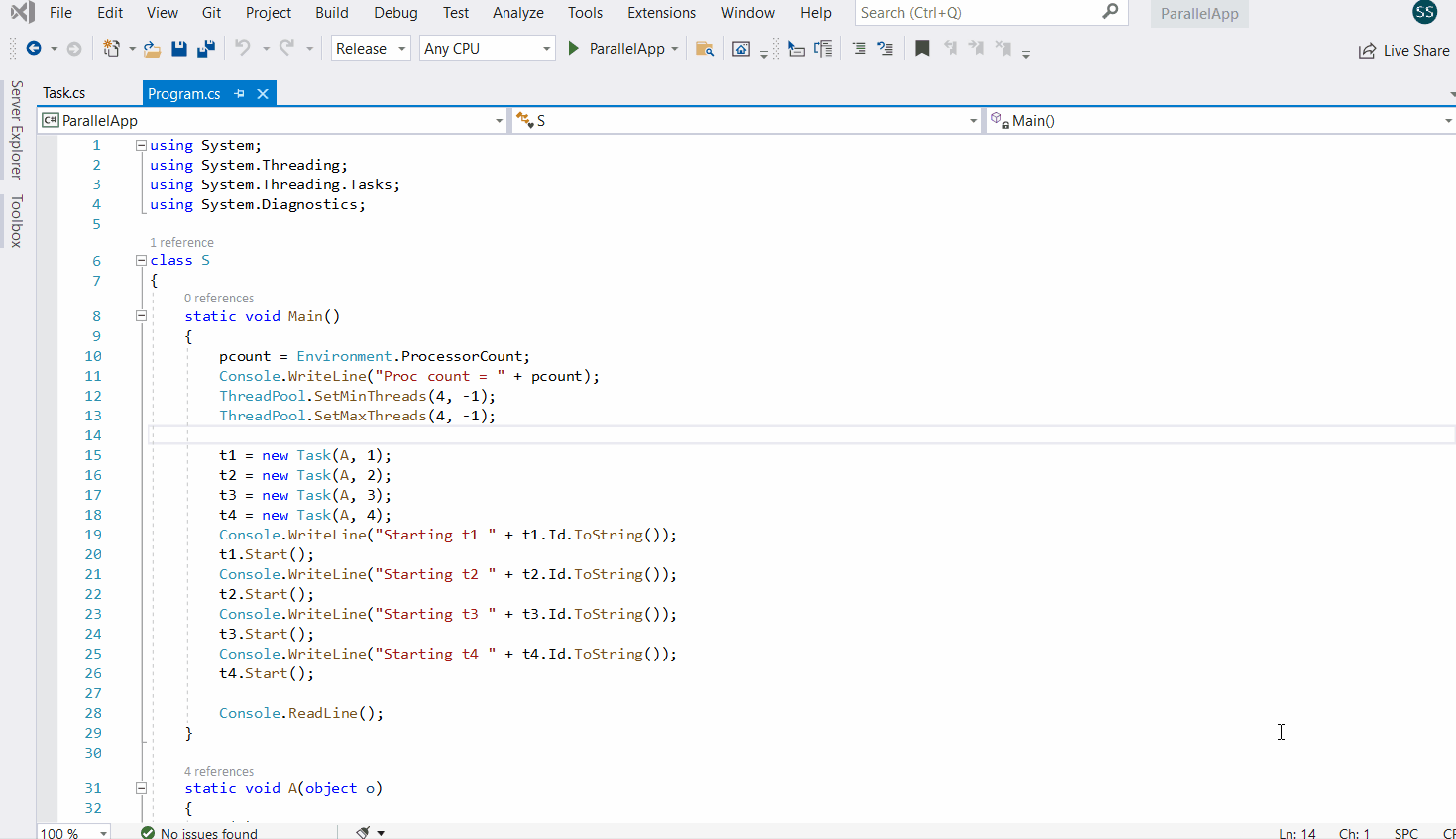Start a Live Share session
The image size is (1456, 839).
[1403, 50]
